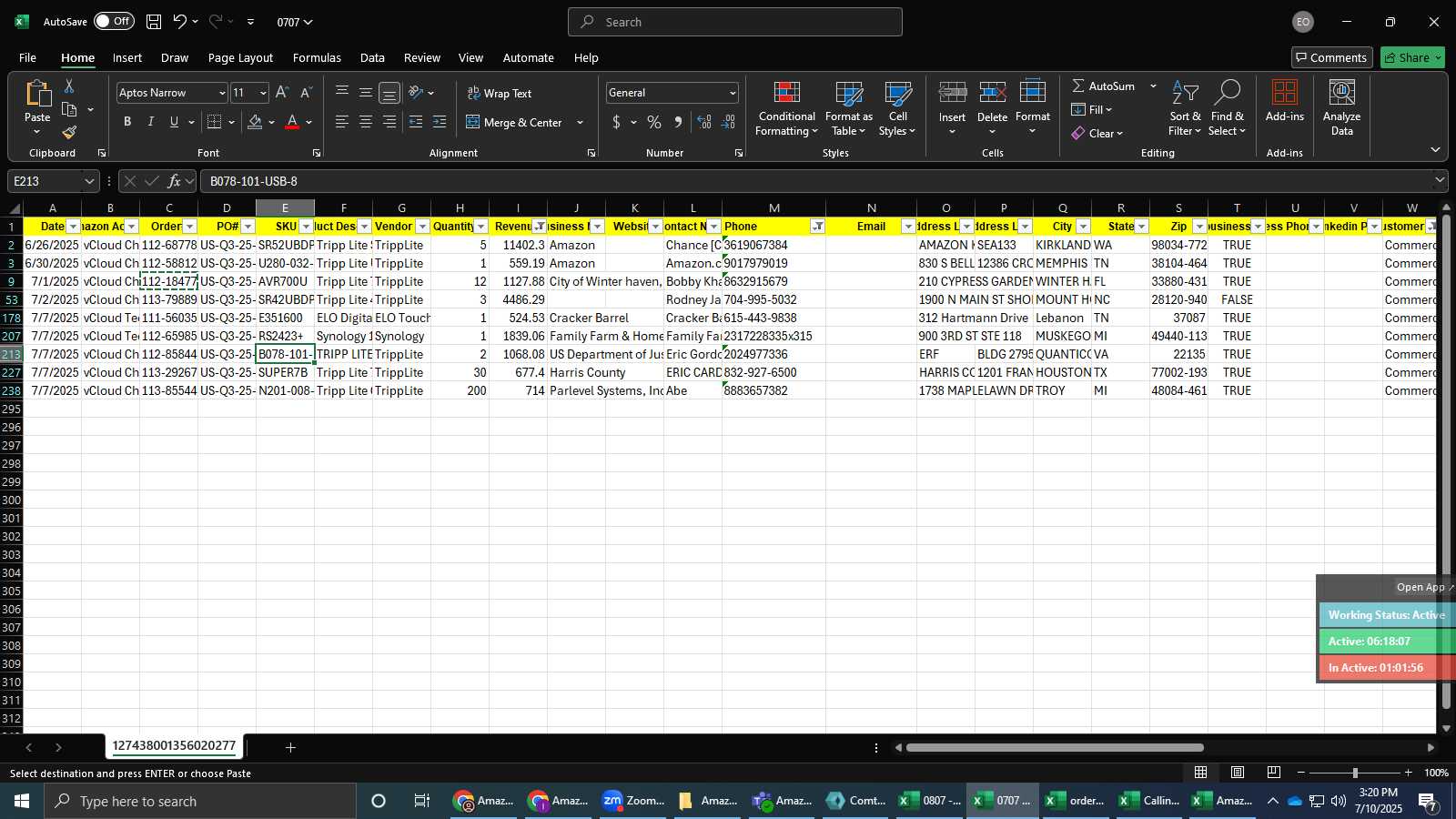Viewport: 1456px width, 819px height.
Task: Open the Merge & Center dropdown arrow
Action: point(580,122)
